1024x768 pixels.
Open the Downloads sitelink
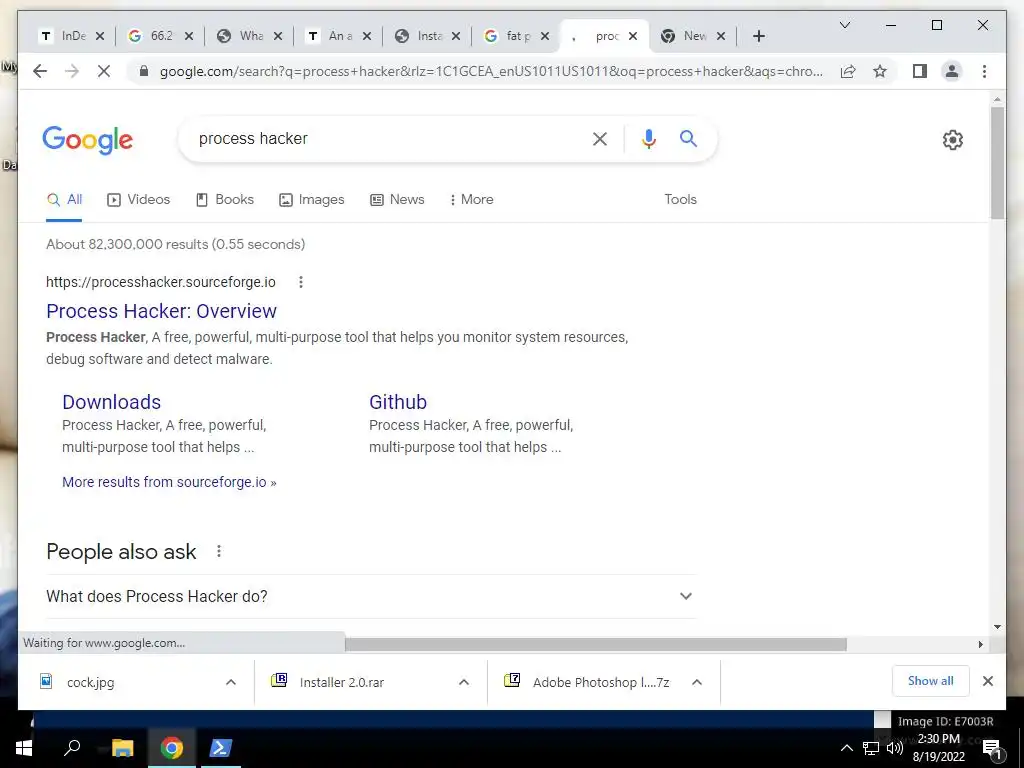pos(112,402)
